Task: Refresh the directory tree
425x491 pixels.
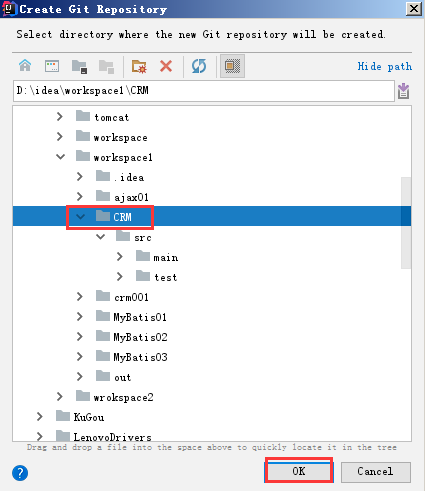Action: (199, 66)
